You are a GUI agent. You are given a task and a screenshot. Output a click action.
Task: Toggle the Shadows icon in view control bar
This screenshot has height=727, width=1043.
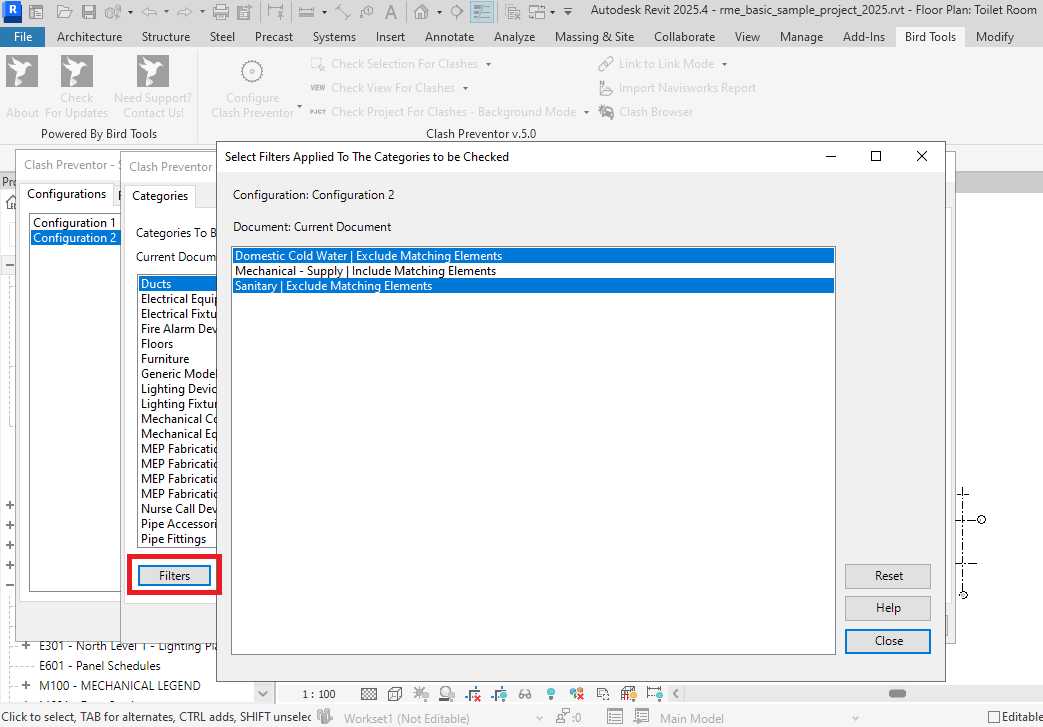(x=447, y=694)
